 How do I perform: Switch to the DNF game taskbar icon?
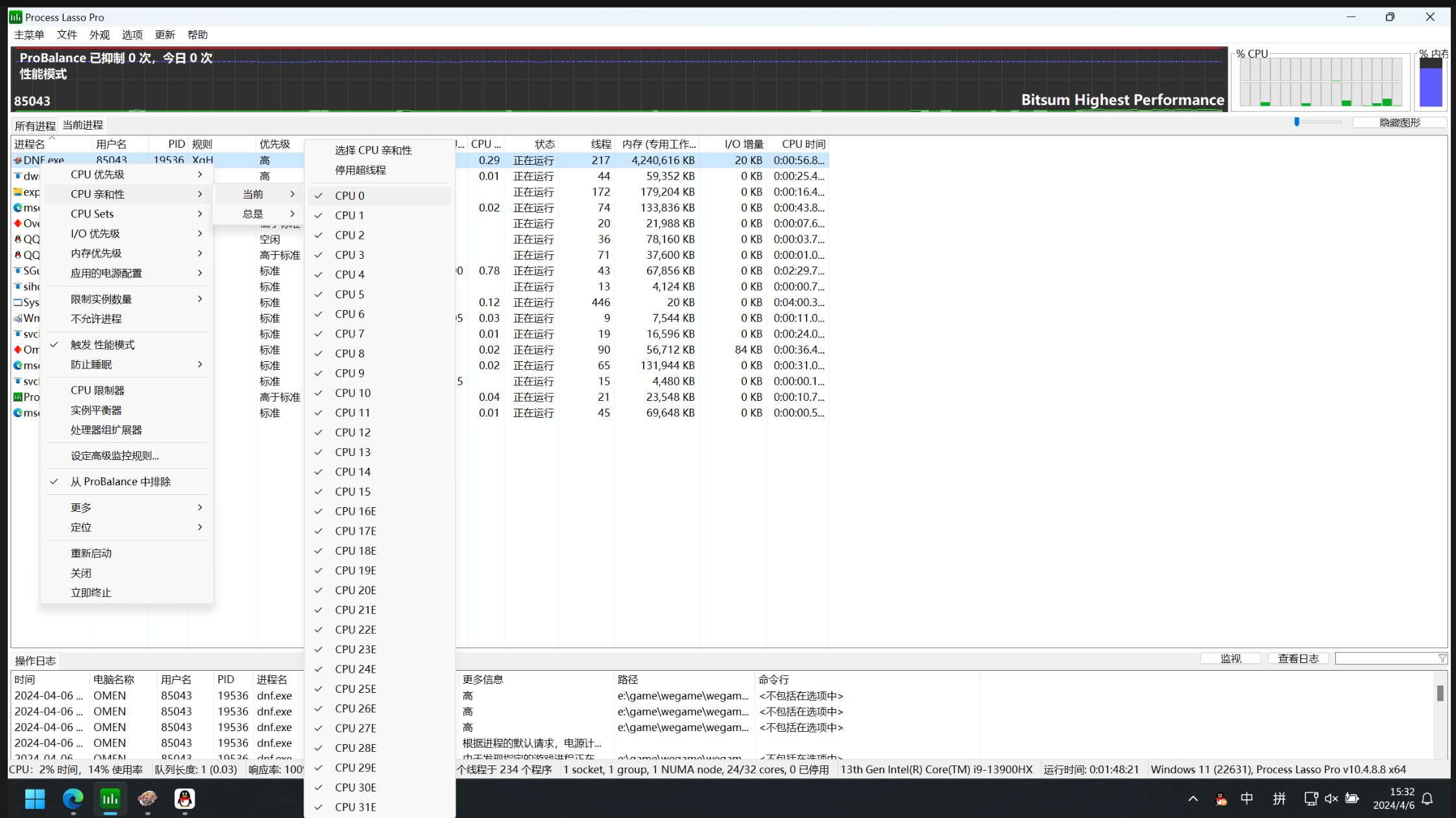[x=148, y=799]
